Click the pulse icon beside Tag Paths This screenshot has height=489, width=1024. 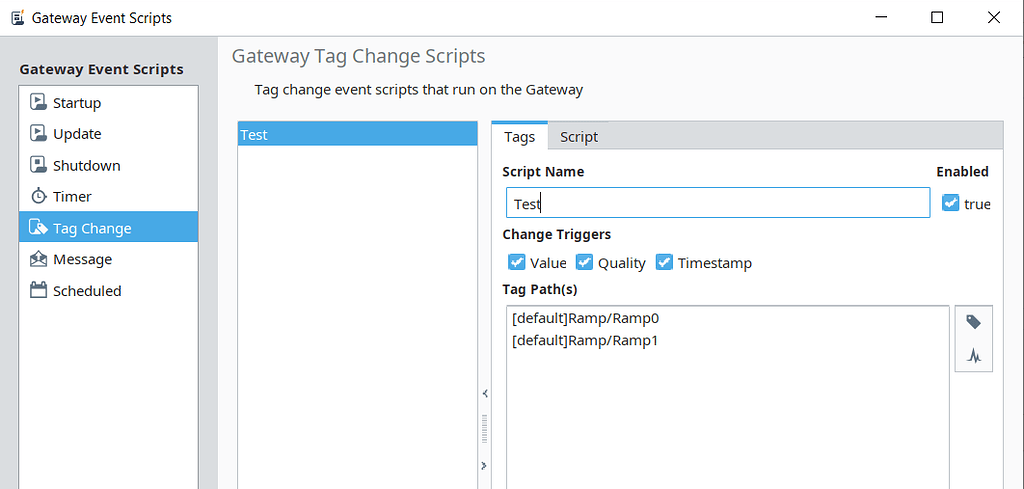click(x=973, y=355)
